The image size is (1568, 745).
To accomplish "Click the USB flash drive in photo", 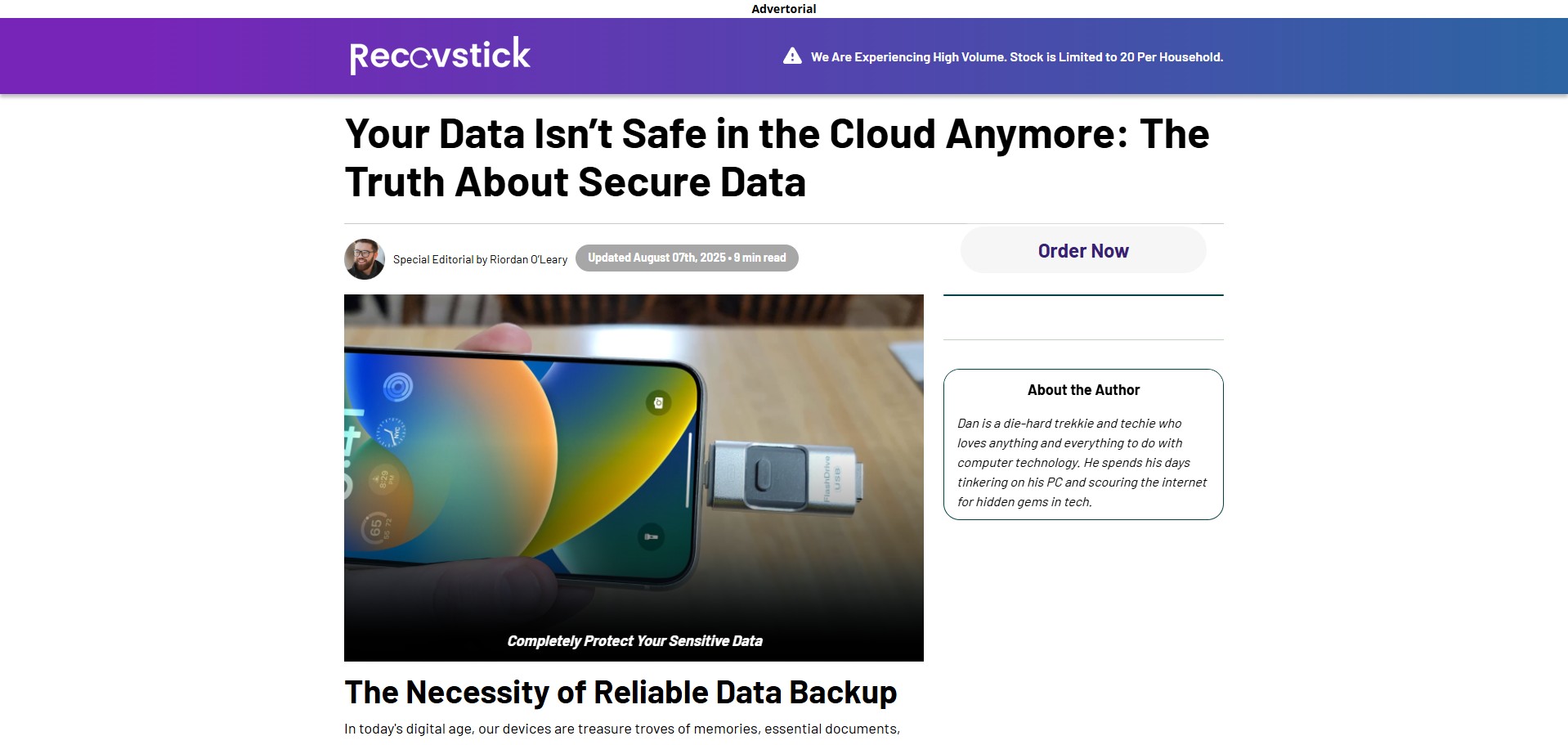I will point(783,478).
